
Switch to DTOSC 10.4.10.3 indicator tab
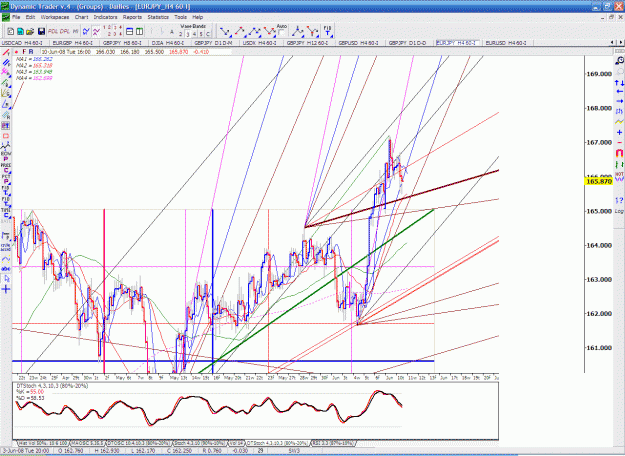pyautogui.click(x=138, y=443)
